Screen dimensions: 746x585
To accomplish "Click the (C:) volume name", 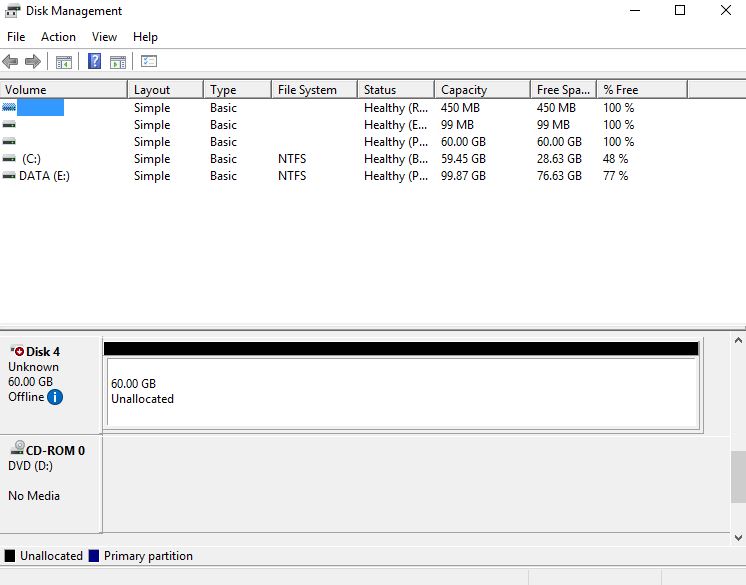I will click(31, 158).
